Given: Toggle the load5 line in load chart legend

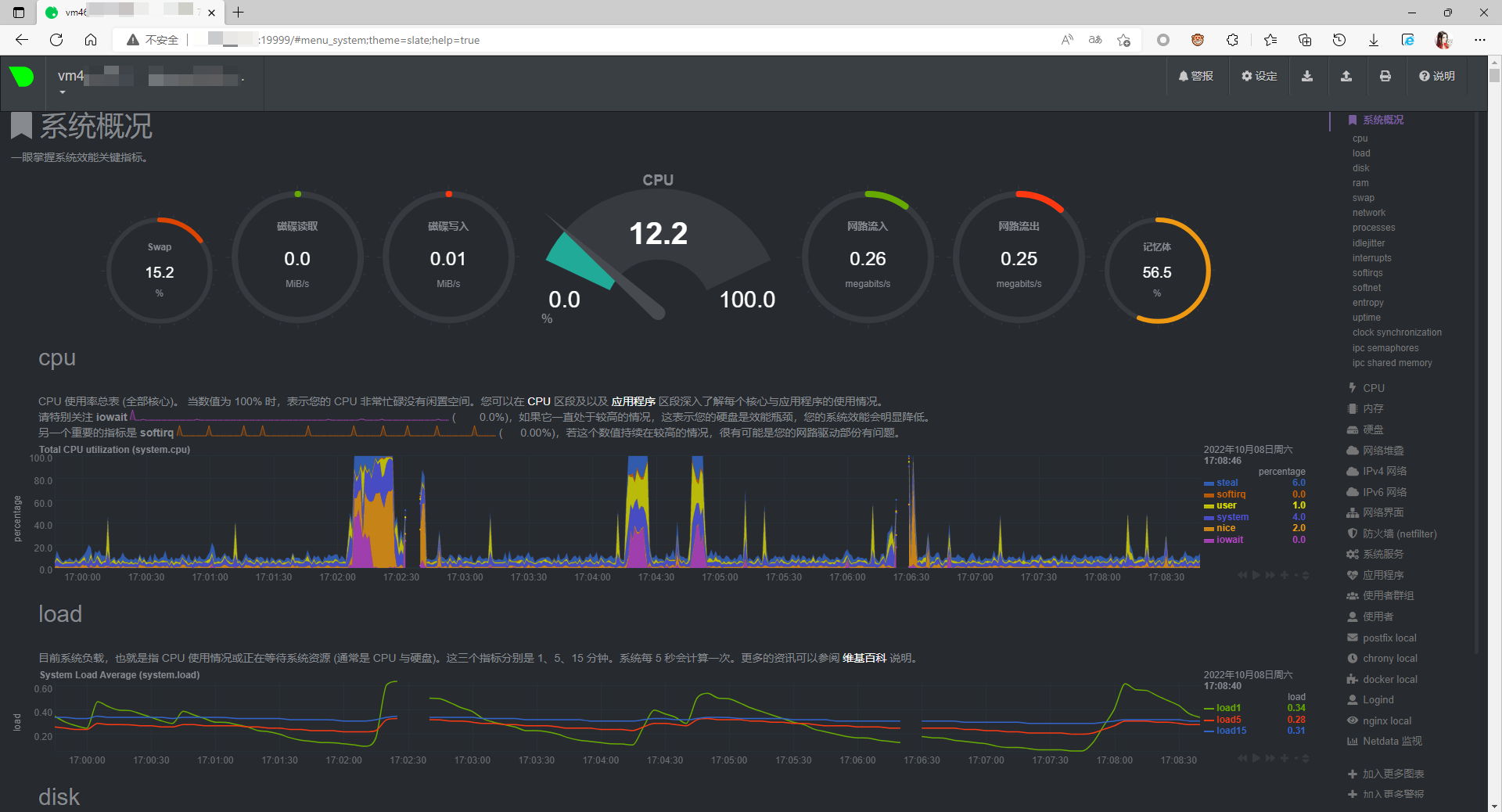Looking at the screenshot, I should 1228,719.
